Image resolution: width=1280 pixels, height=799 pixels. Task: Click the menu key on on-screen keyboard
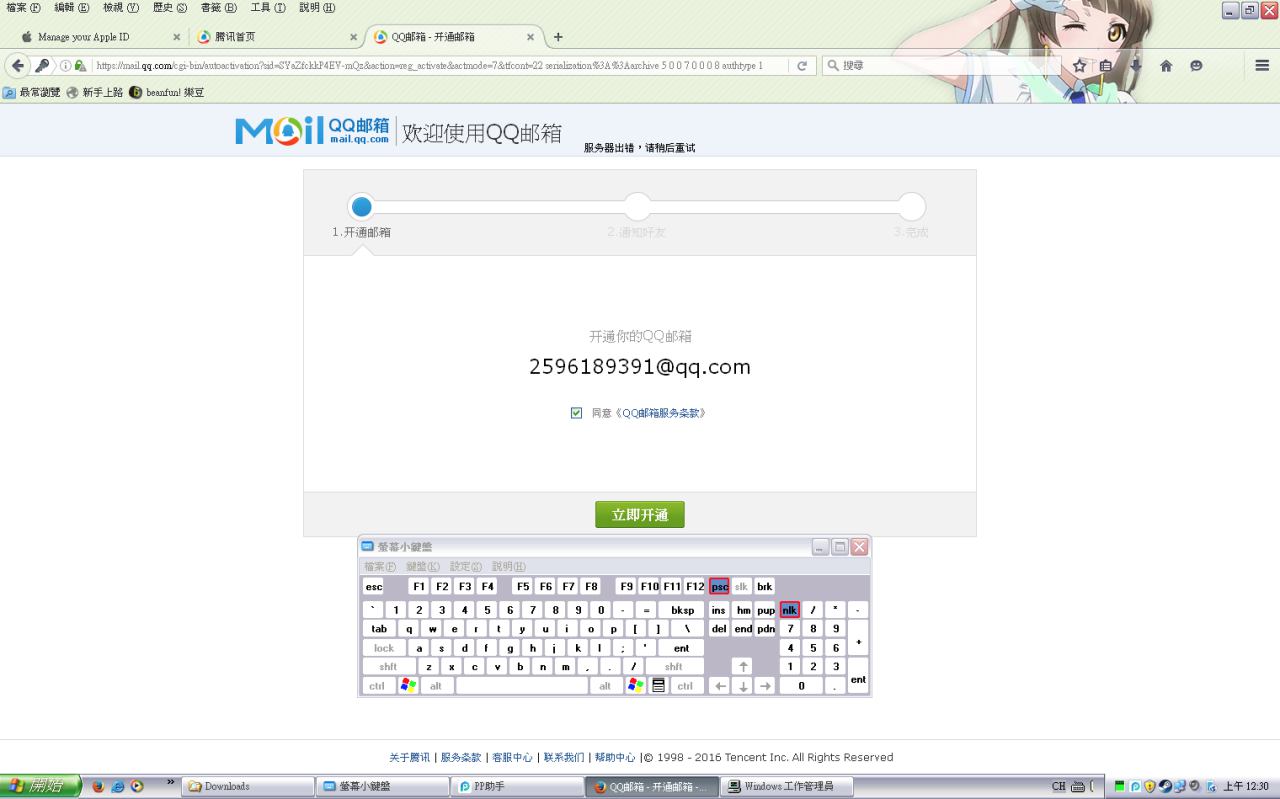click(x=659, y=686)
